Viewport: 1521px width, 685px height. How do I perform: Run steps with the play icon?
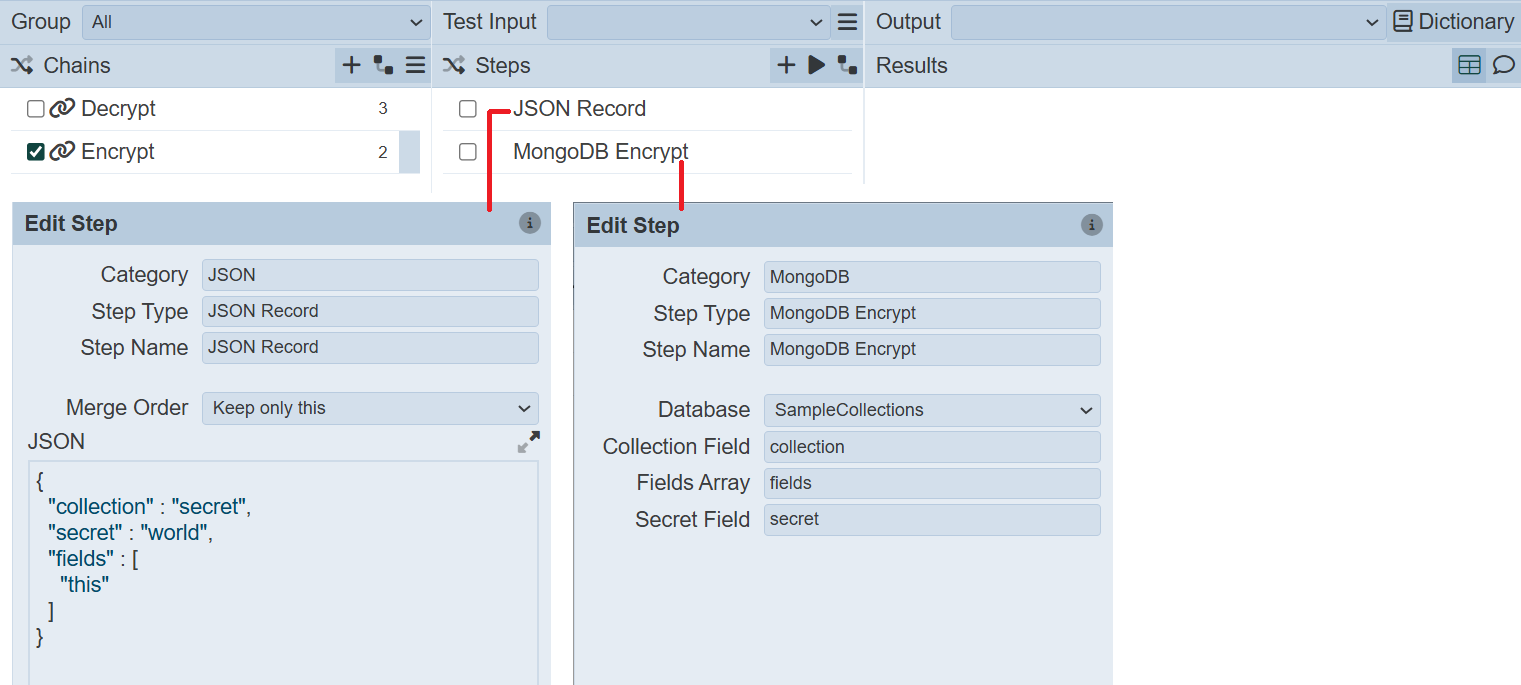click(x=817, y=66)
